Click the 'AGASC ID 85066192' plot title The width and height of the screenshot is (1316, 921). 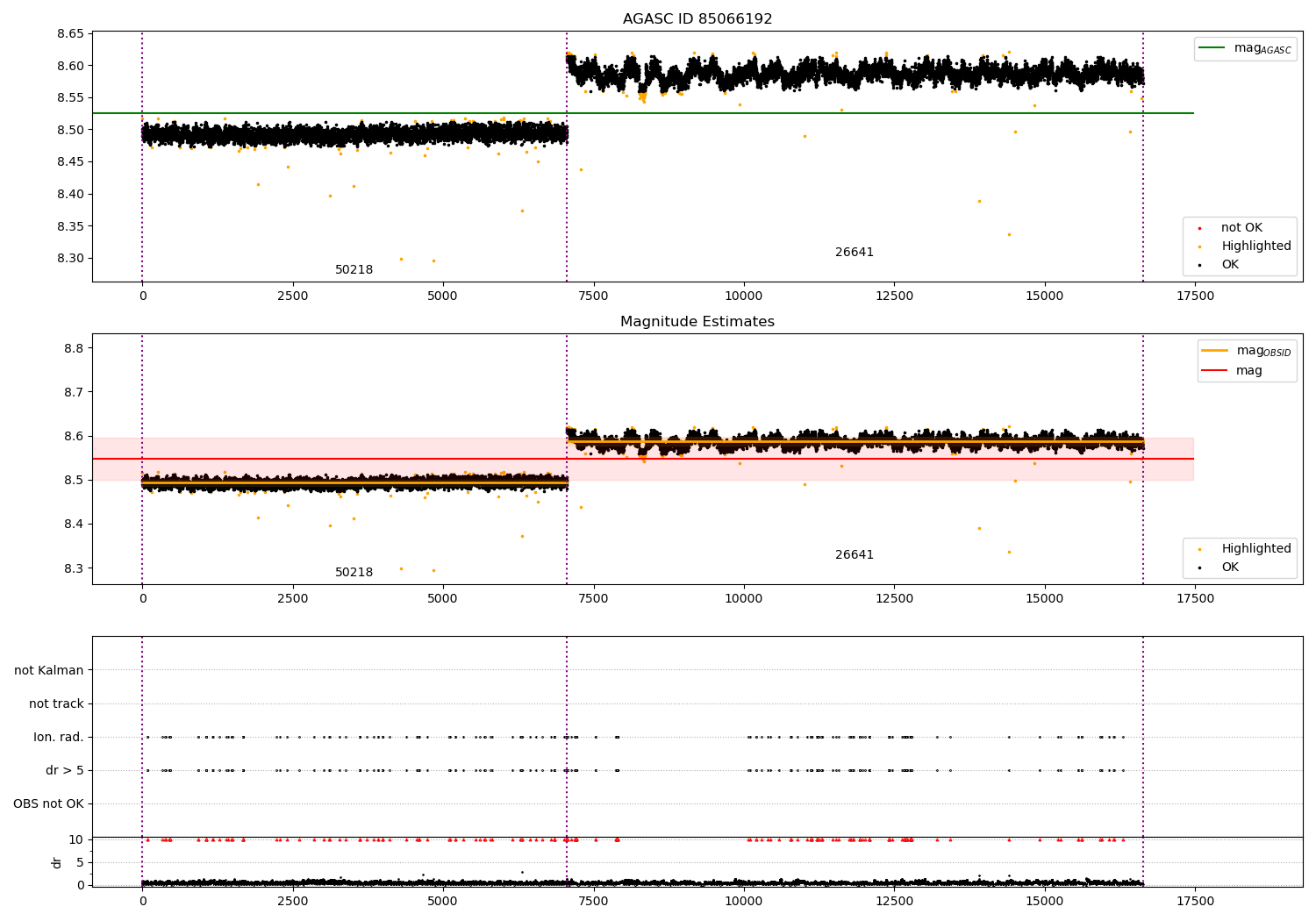pyautogui.click(x=697, y=19)
